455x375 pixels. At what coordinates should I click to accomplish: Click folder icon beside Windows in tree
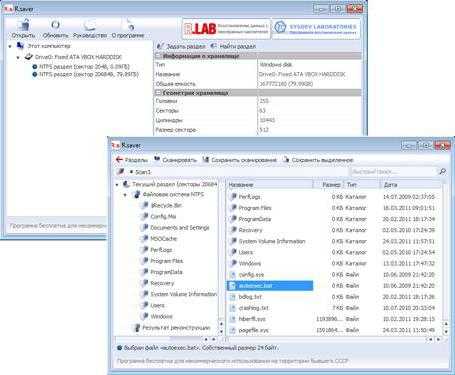tap(144, 316)
